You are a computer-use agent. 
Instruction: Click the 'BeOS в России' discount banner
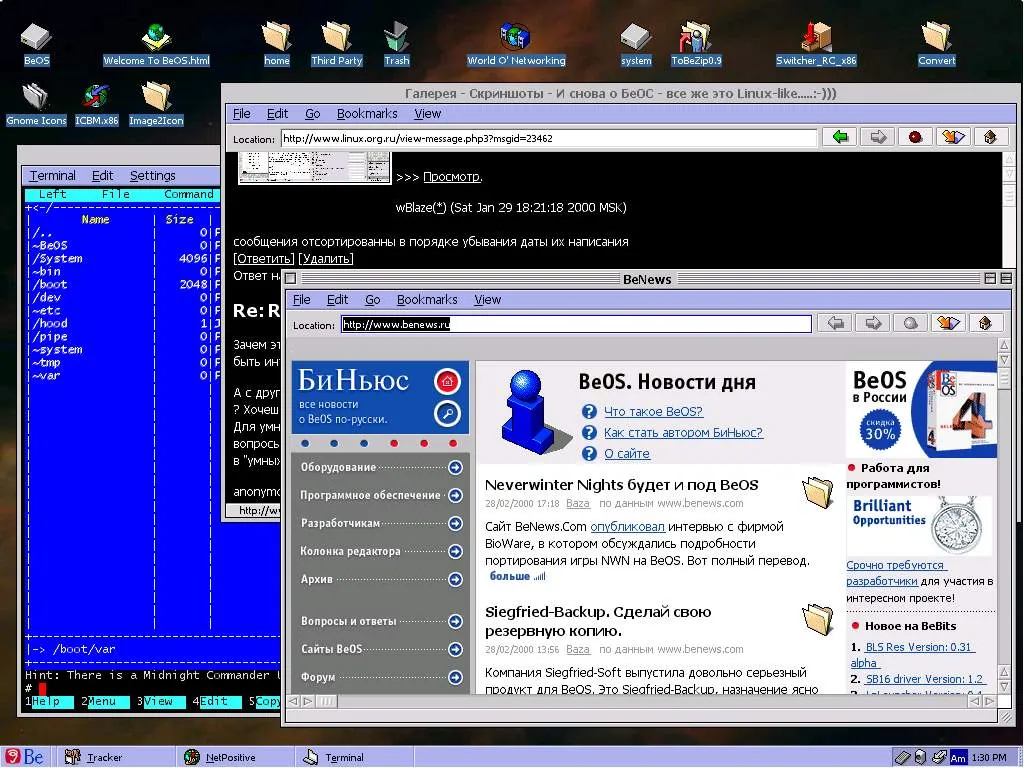(x=921, y=409)
